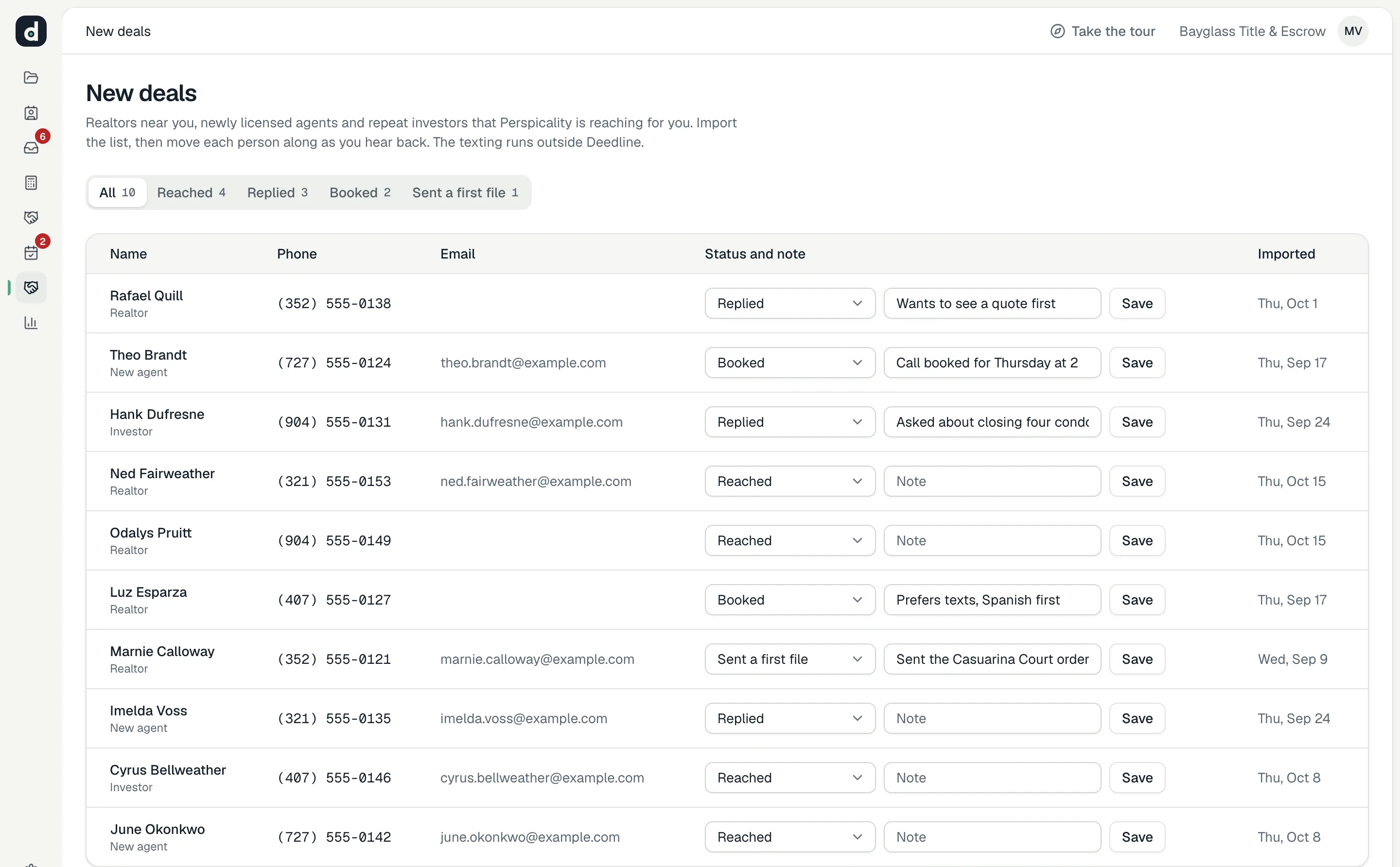Save the Odalys Pruitt row
Image resolution: width=1400 pixels, height=867 pixels.
(1137, 541)
